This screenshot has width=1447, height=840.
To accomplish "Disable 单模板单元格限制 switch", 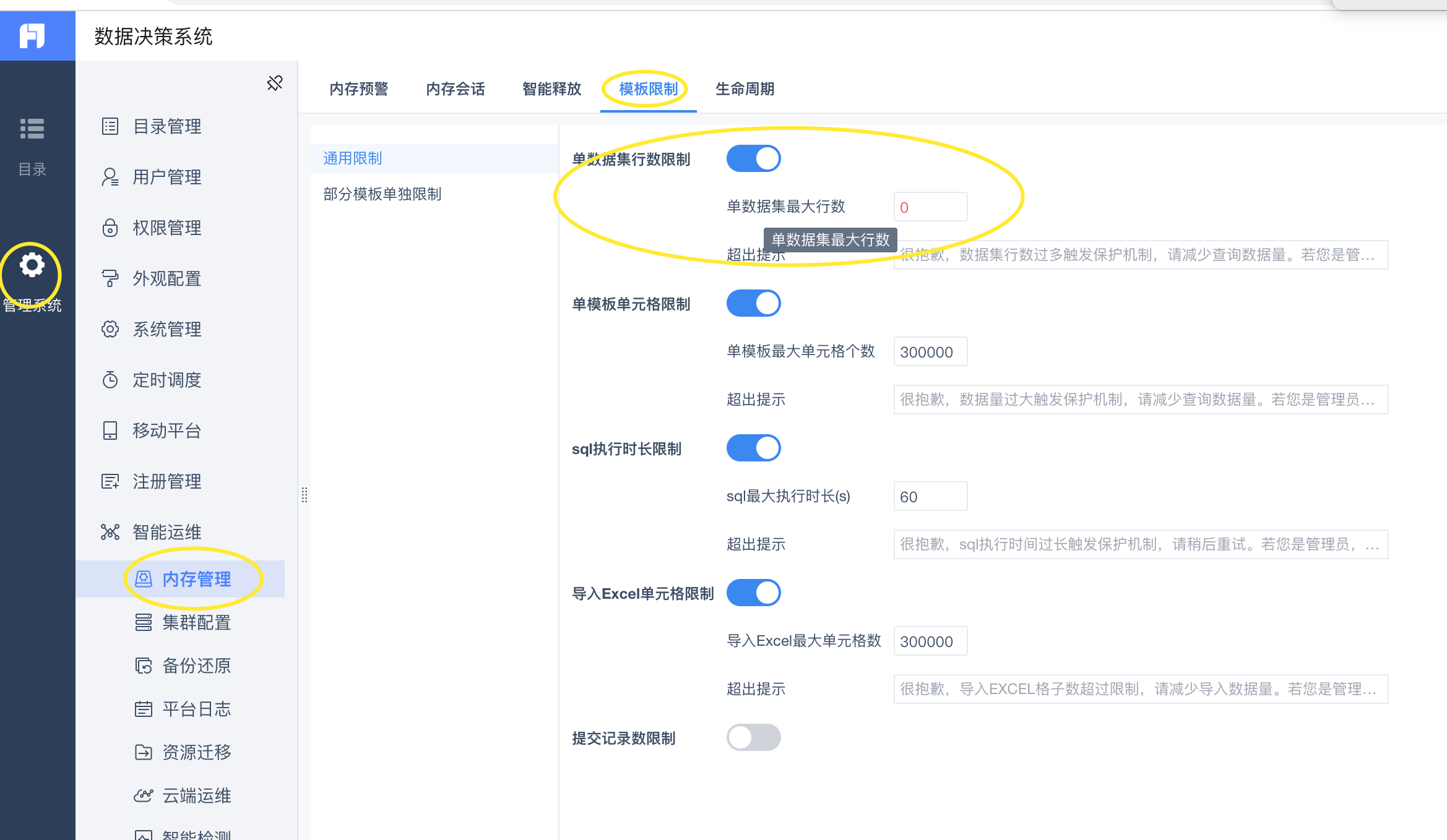I will coord(753,303).
